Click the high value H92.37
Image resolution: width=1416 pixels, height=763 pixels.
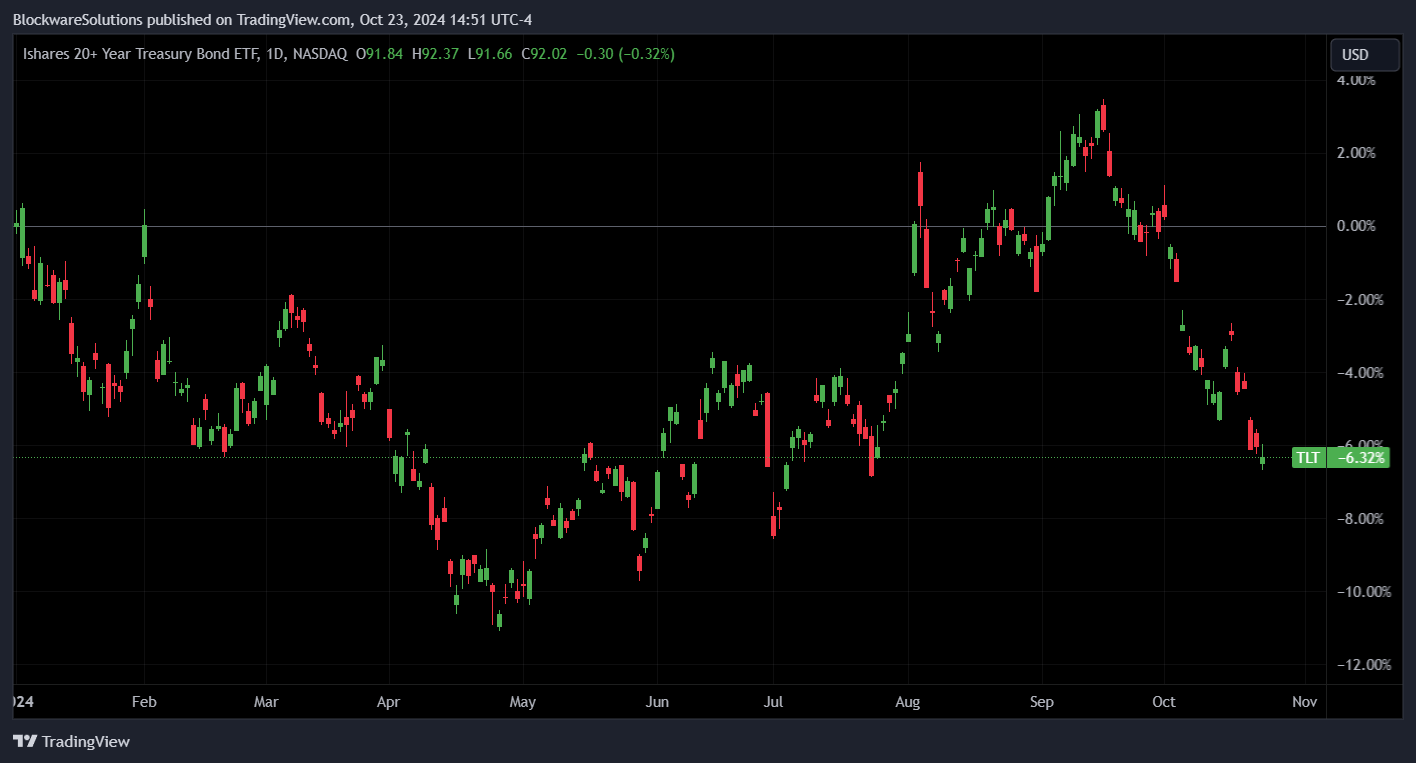point(435,54)
